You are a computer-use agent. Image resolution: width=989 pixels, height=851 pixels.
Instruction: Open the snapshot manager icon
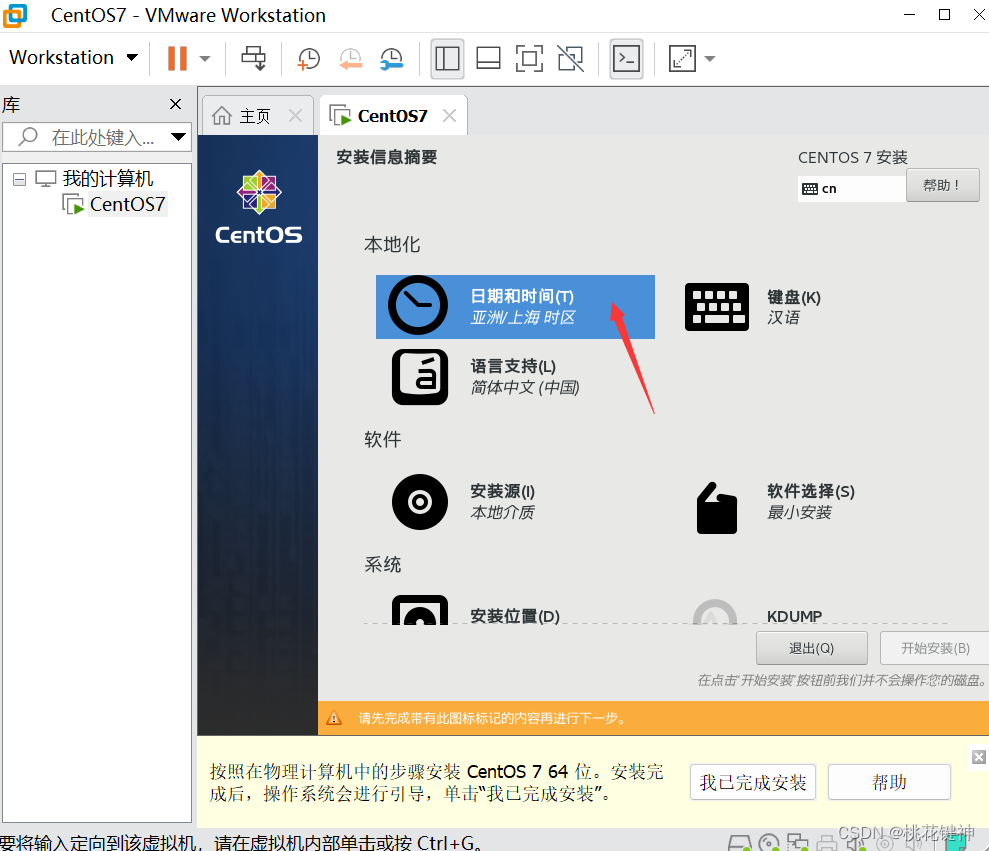point(392,59)
